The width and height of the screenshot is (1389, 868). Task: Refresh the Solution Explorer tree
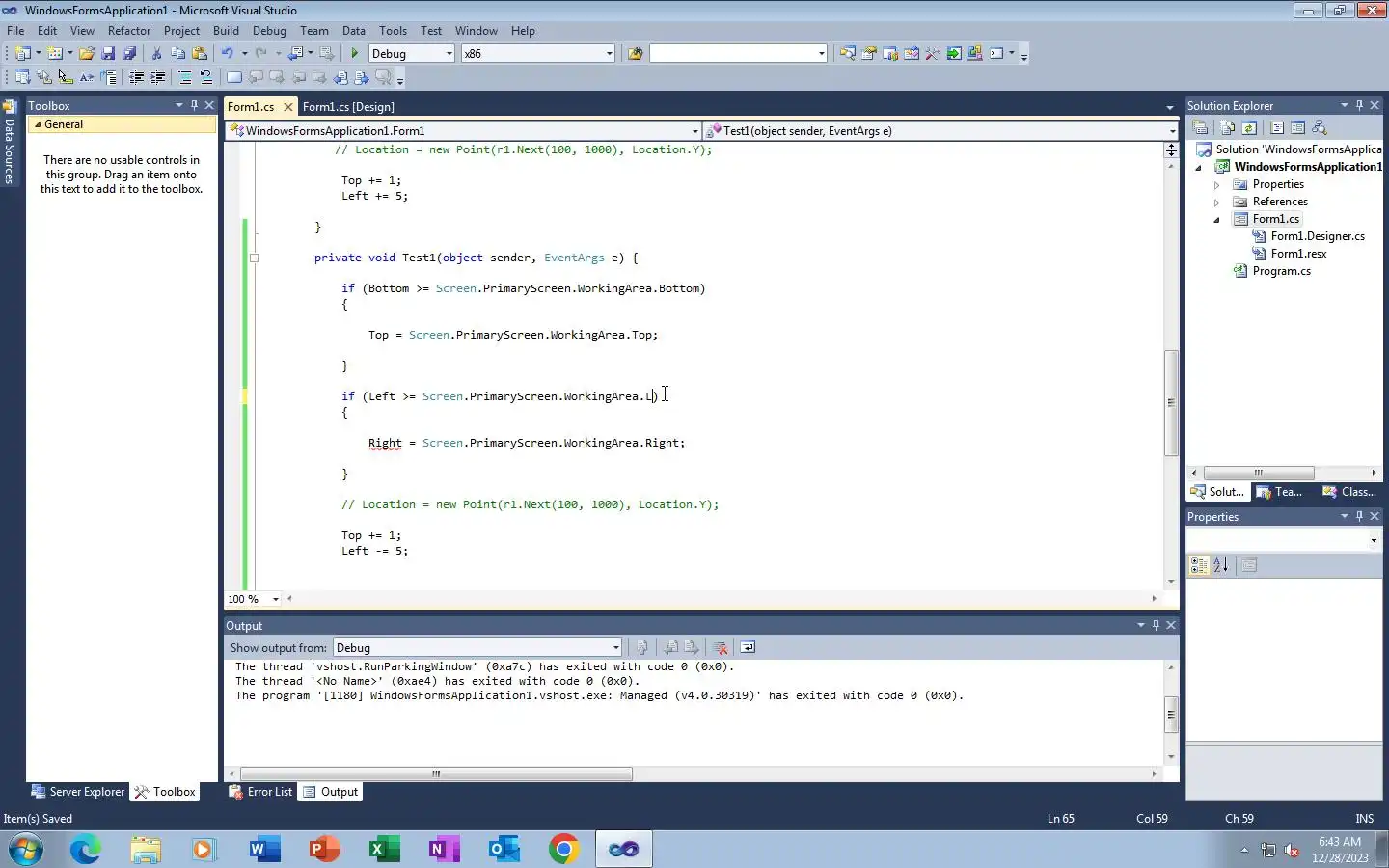point(1249,127)
